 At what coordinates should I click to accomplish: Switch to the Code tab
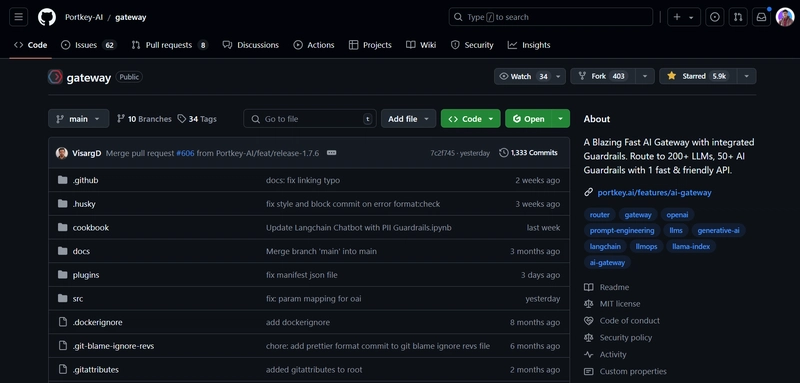31,45
